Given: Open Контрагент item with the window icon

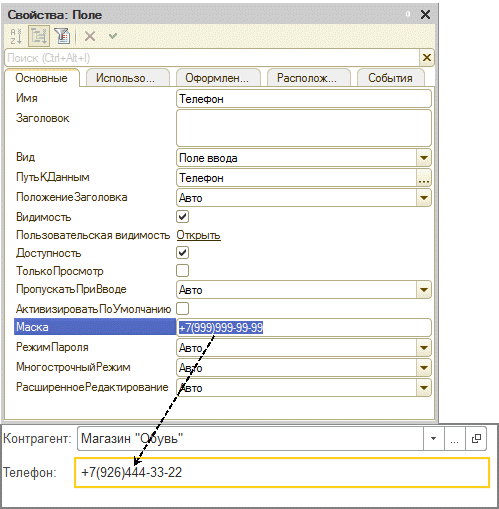Looking at the screenshot, I should pyautogui.click(x=476, y=439).
